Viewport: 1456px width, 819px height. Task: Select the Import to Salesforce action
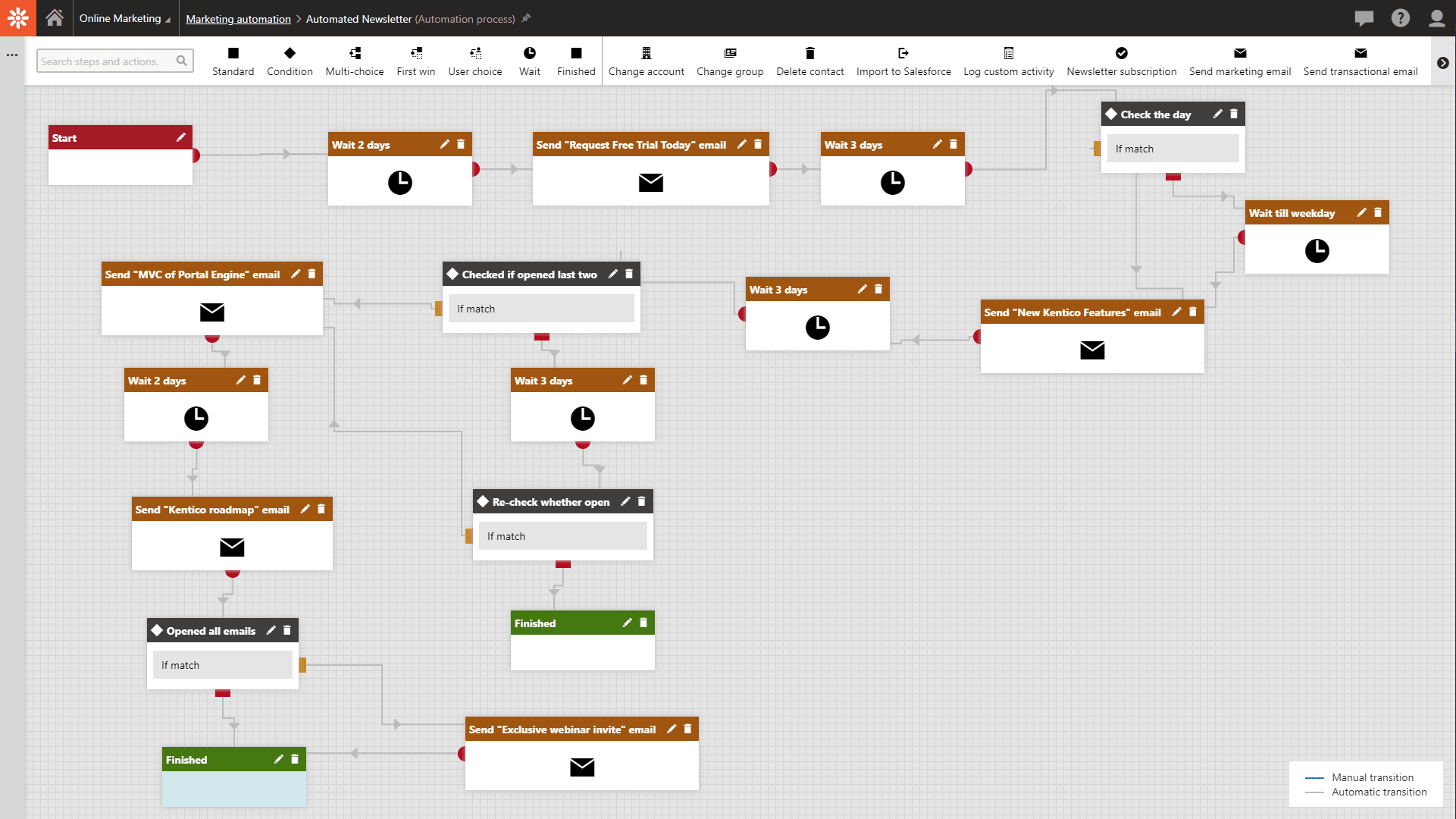tap(903, 61)
